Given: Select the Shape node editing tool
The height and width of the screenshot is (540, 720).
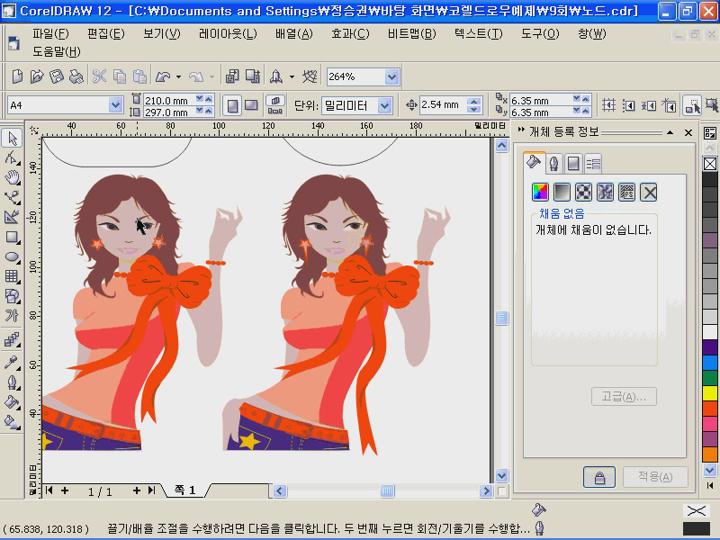Looking at the screenshot, I should click(x=12, y=158).
